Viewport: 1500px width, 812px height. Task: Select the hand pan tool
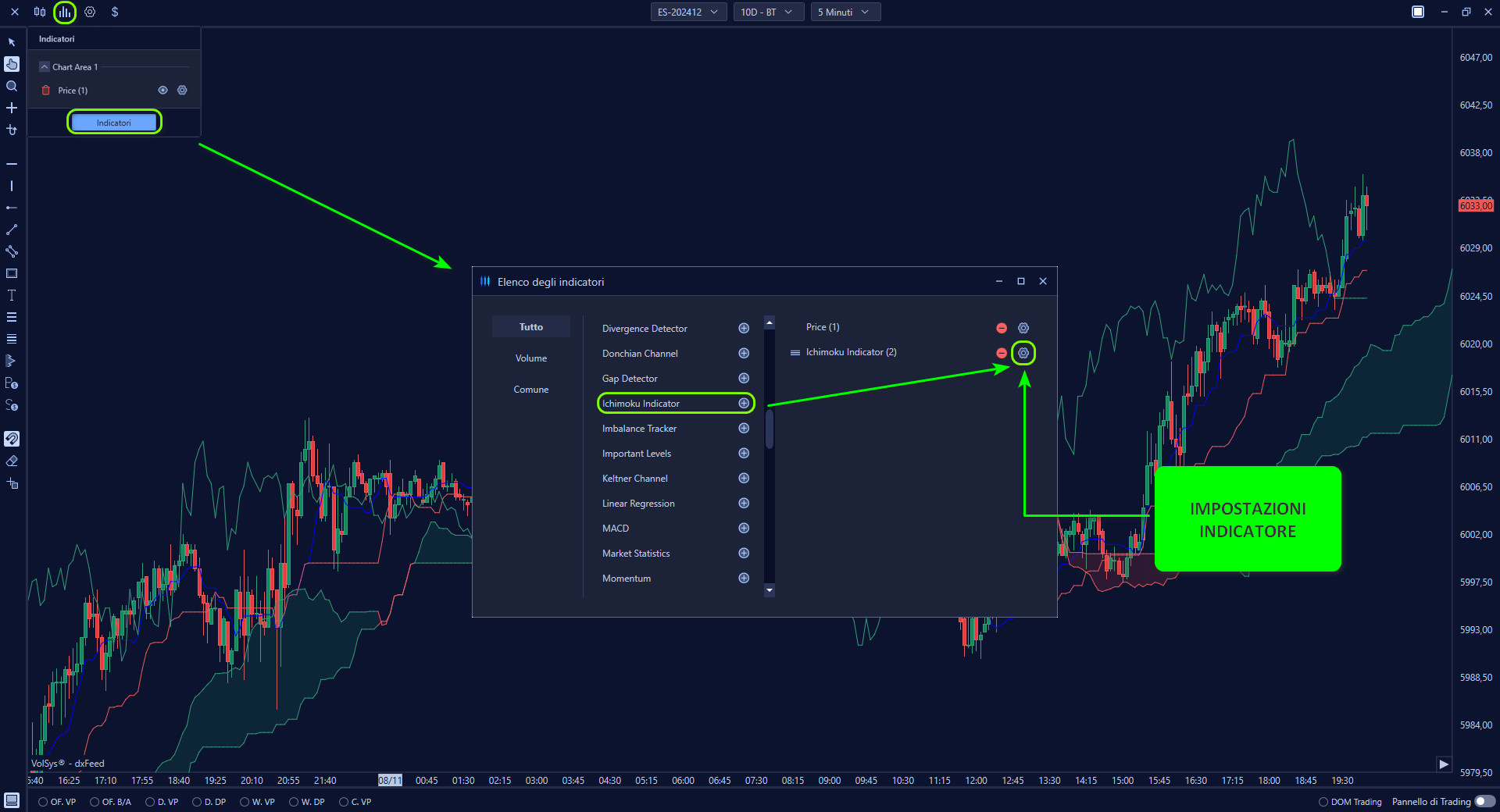coord(12,64)
